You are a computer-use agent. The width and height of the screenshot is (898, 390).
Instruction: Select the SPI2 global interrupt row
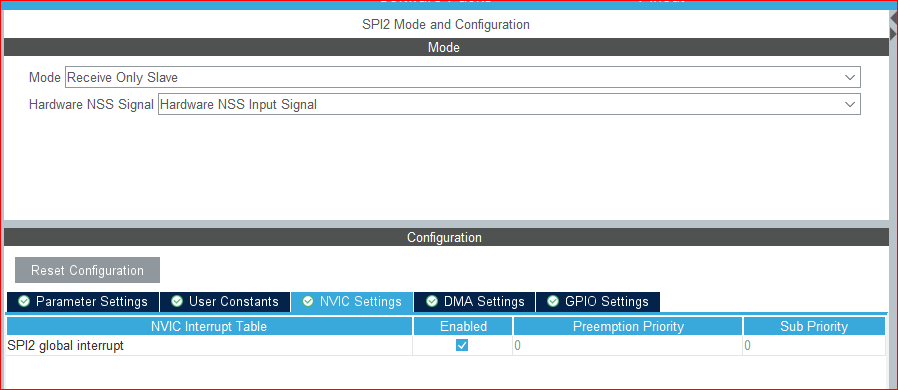446,346
